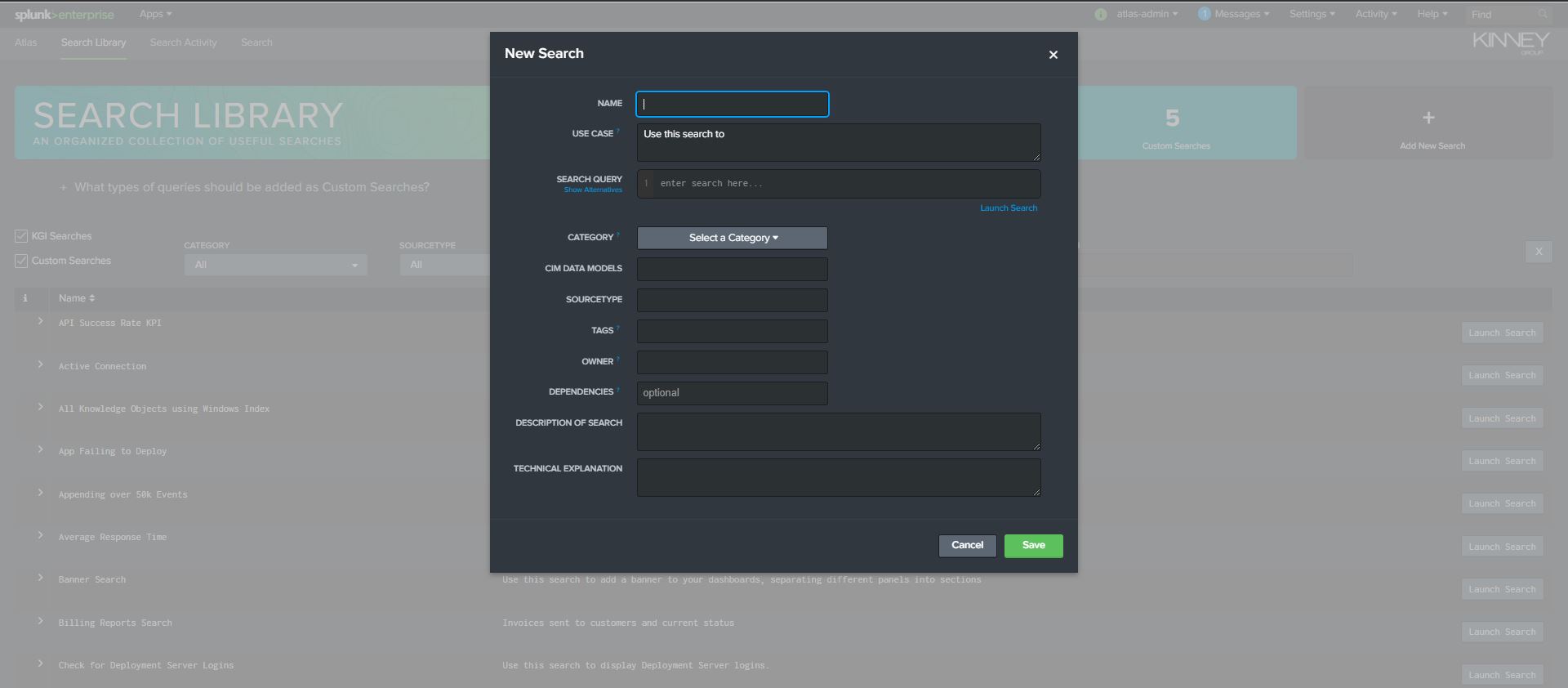Launch Search for Banner Search

pos(1502,589)
